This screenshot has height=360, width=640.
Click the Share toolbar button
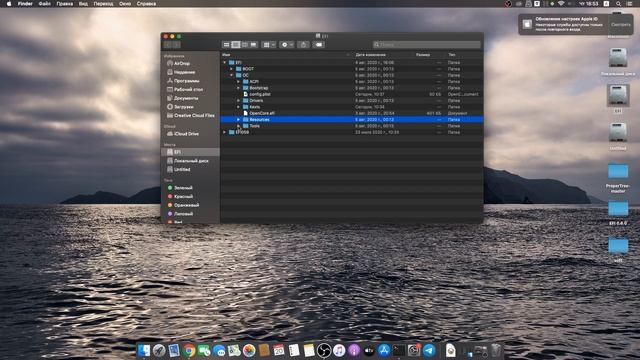(x=303, y=44)
